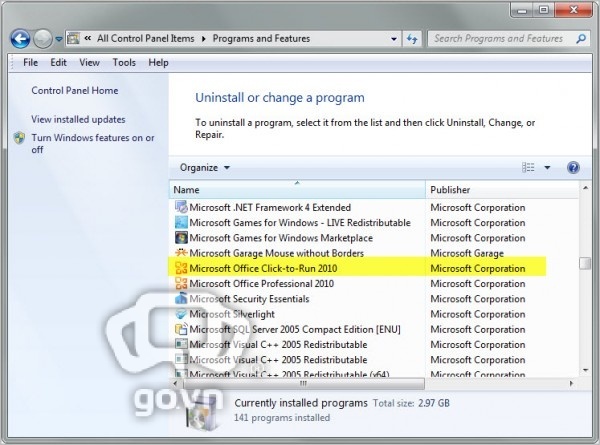Click the refresh button beside address bar

(412, 39)
